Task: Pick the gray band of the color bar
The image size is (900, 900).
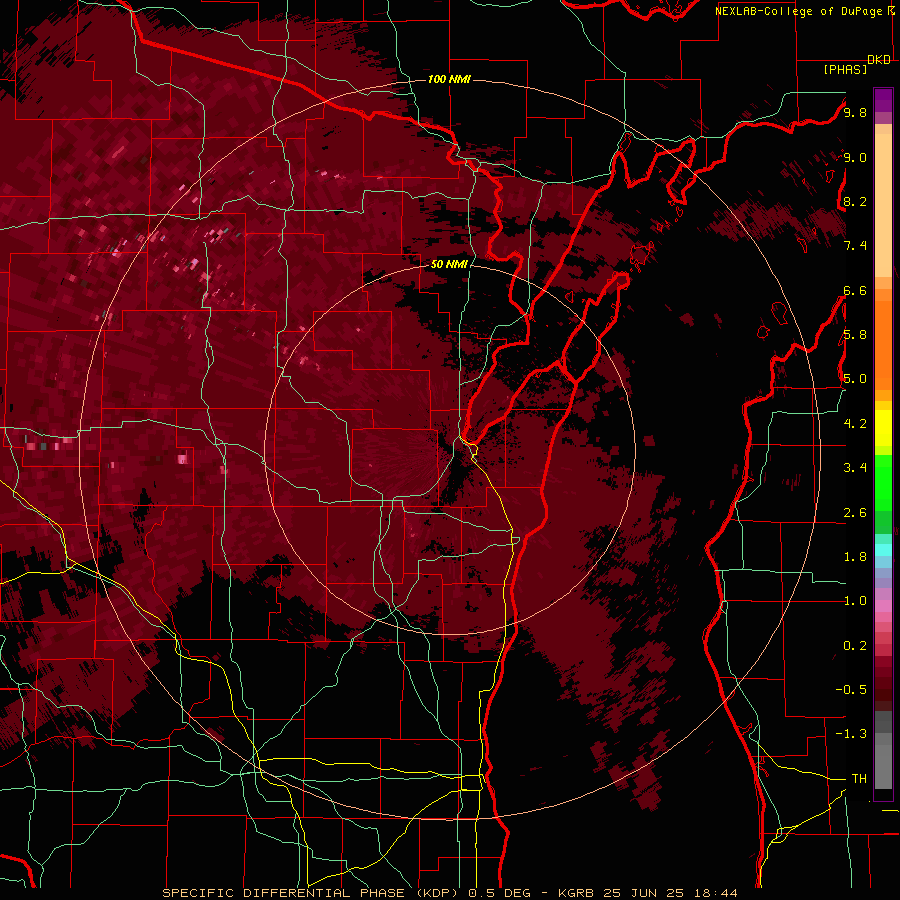Action: 883,749
